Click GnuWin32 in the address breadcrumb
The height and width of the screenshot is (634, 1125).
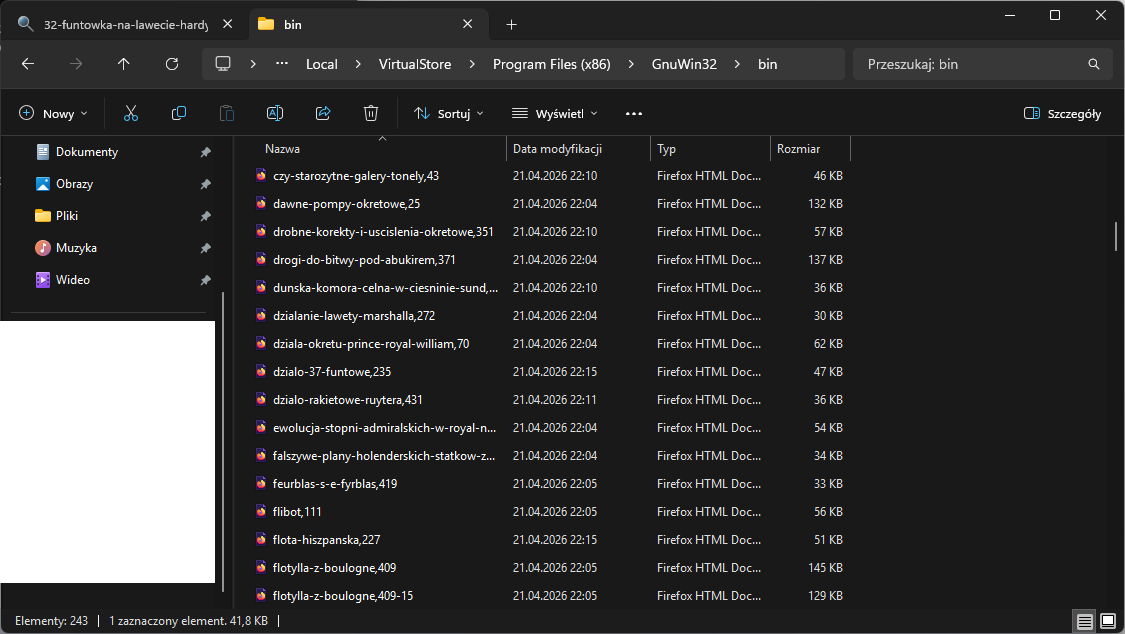click(x=684, y=64)
